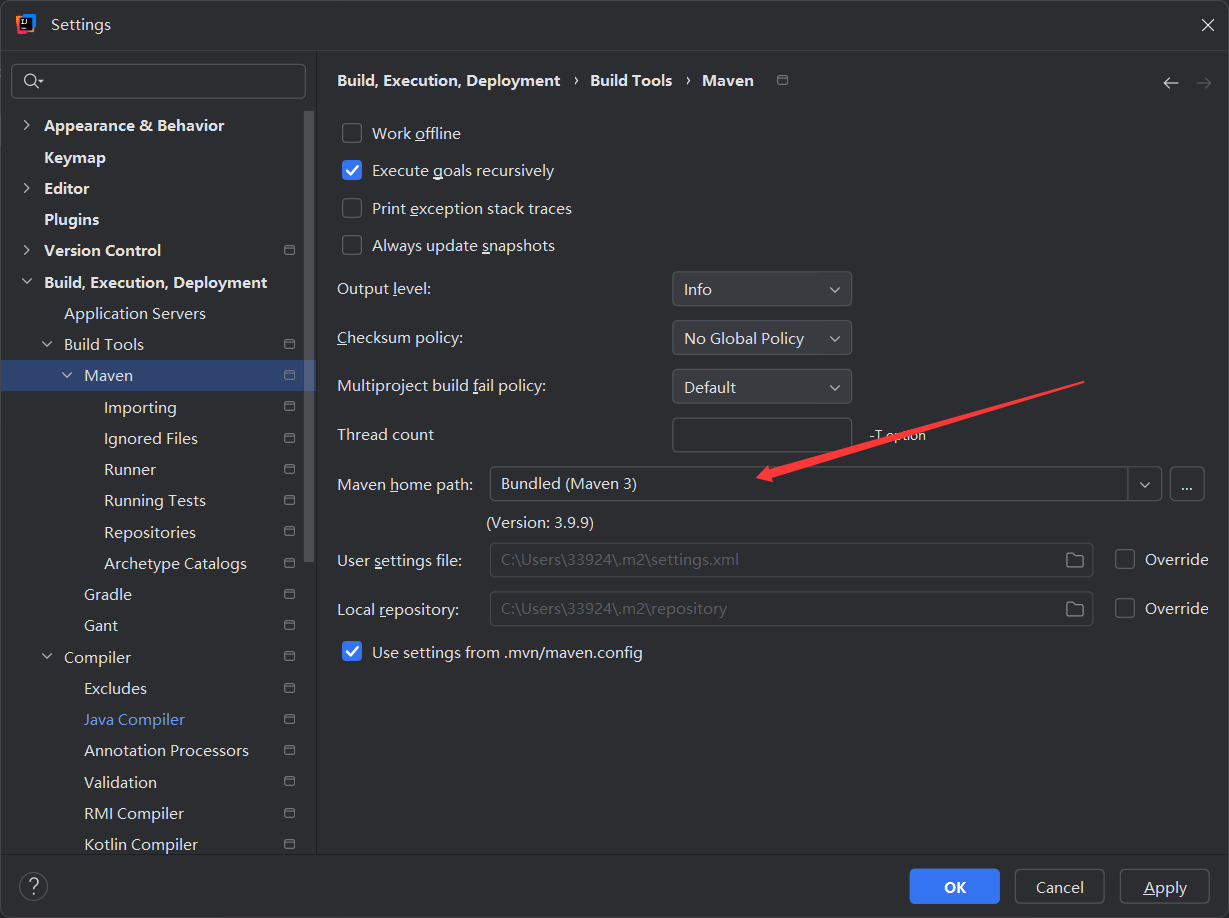Open Multiproject build fail policy dropdown
Viewport: 1229px width, 918px height.
pos(762,387)
